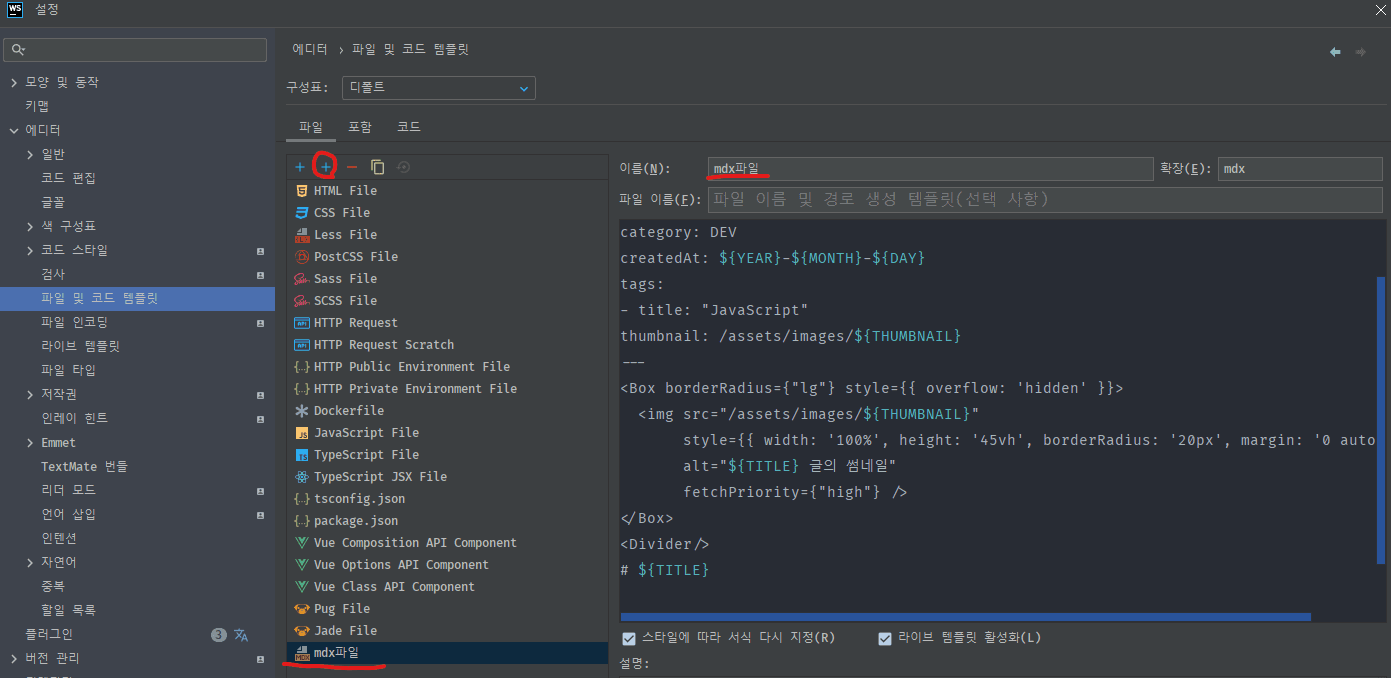This screenshot has width=1391, height=678.
Task: Click the Create Child Template icon
Action: 325,167
